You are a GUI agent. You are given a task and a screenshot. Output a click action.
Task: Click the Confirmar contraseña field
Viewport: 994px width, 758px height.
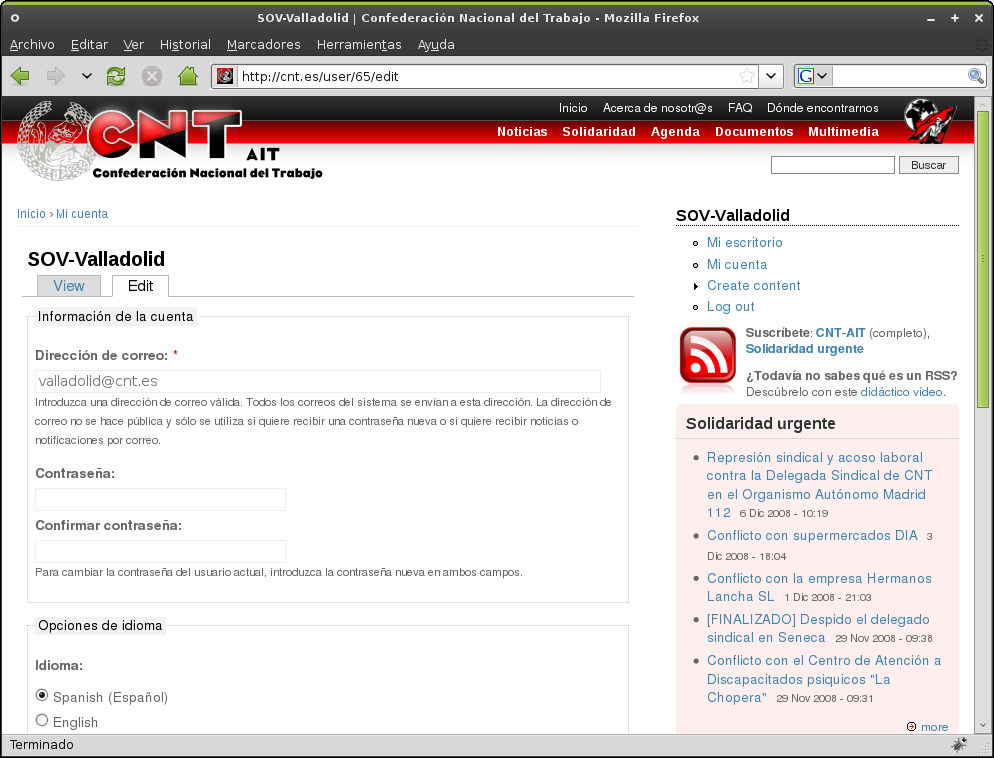(x=160, y=551)
